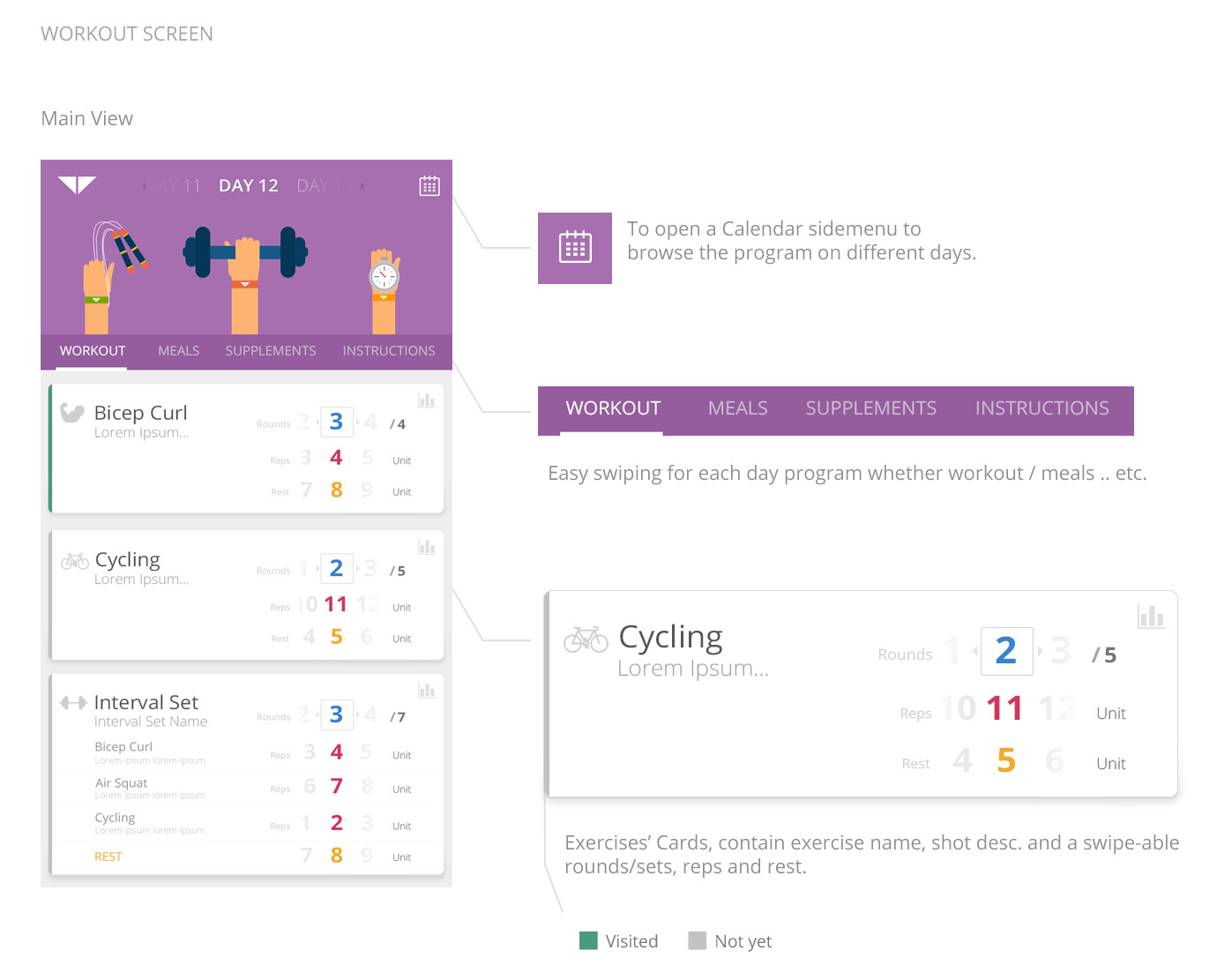
Task: Click rest value 8 on Bicep Curl card
Action: point(336,490)
